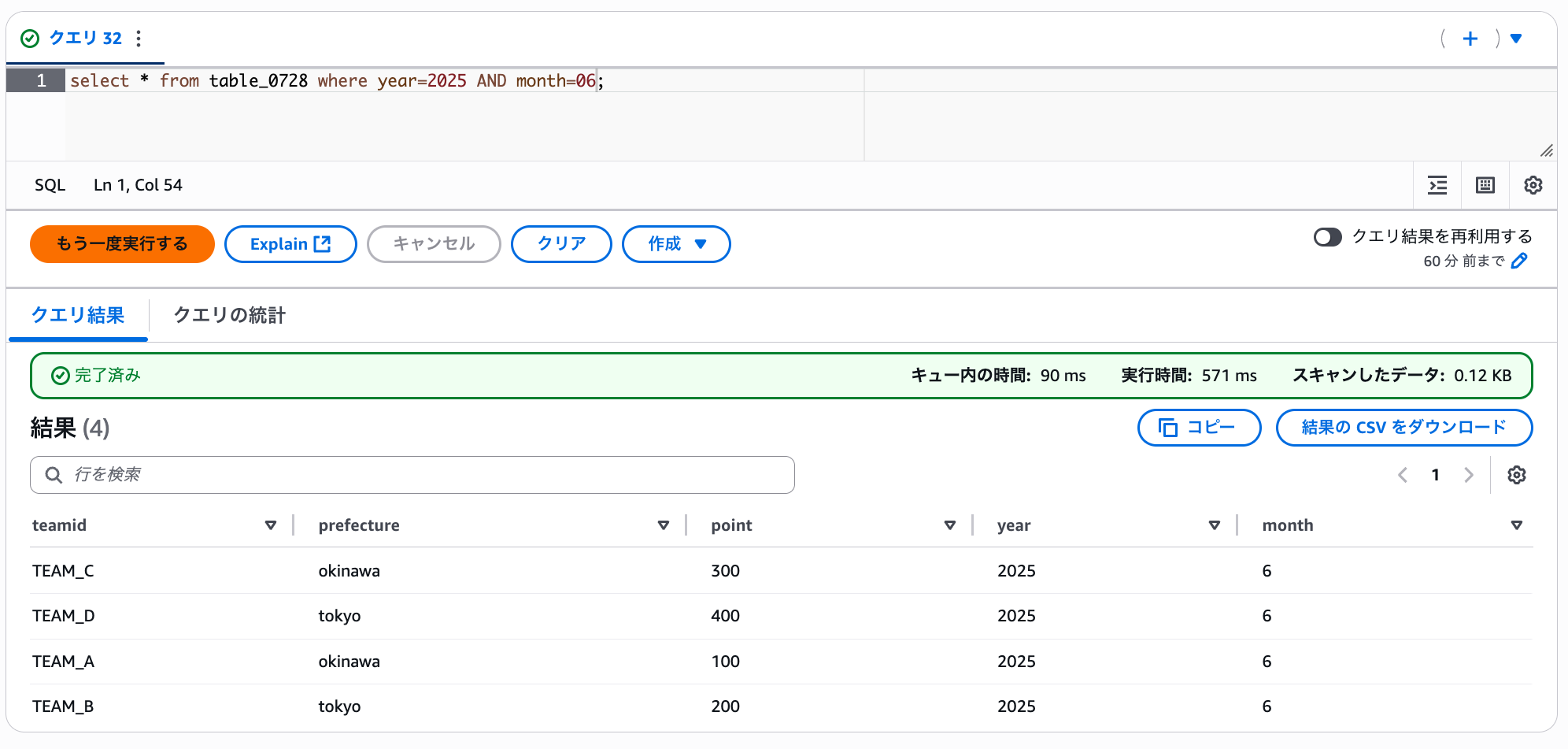Click the TEAM_C cell
Screen dimensions: 1568x749
63,571
